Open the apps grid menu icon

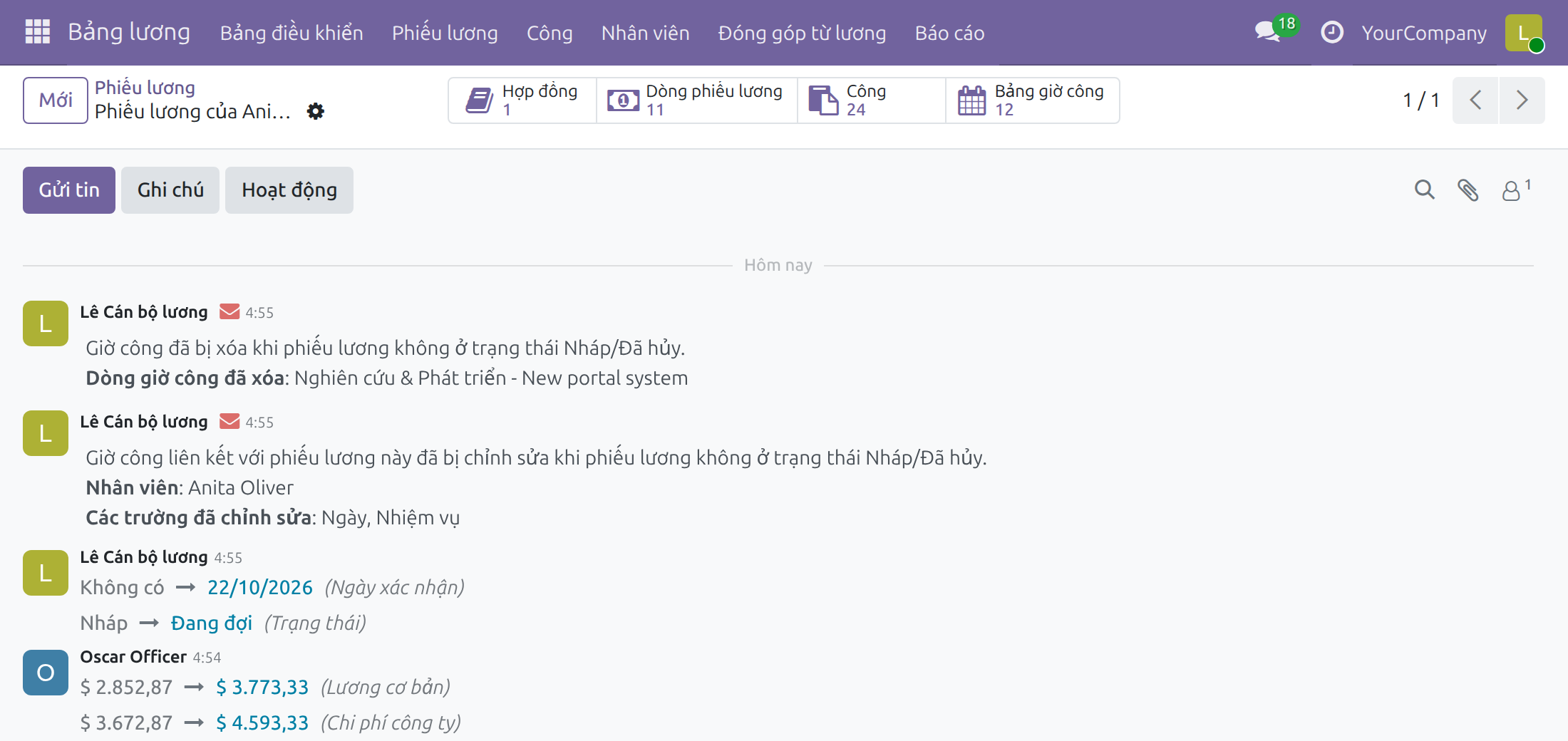click(37, 32)
